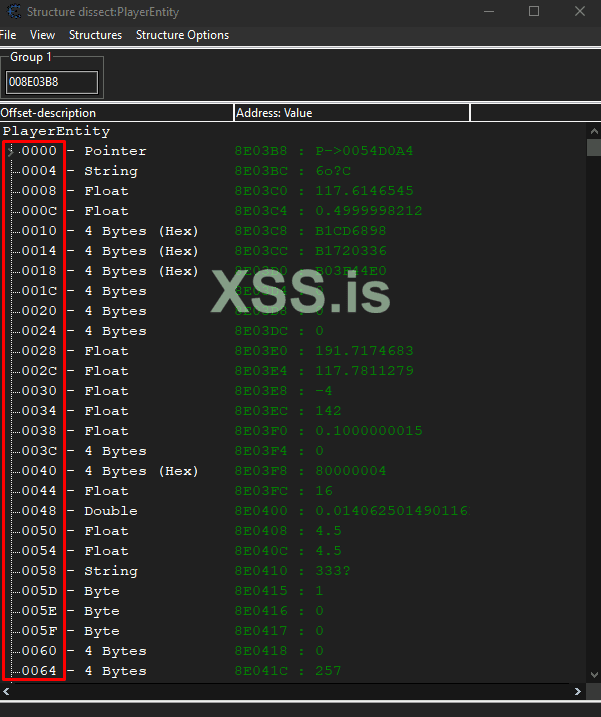Click value 80000004 at 8E03F8
This screenshot has height=717, width=601.
(x=351, y=471)
